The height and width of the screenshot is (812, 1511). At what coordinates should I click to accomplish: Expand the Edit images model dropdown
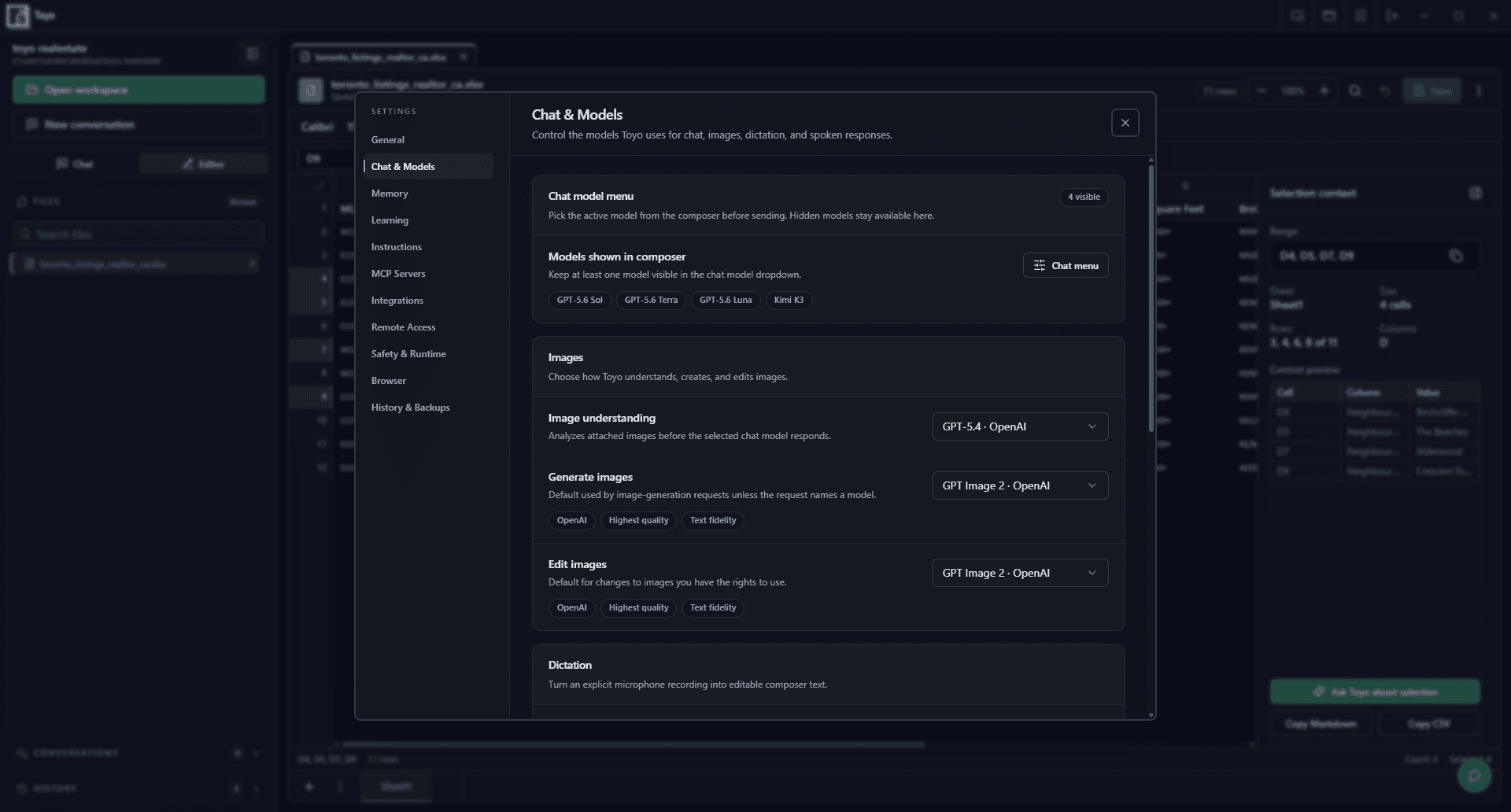[1020, 573]
